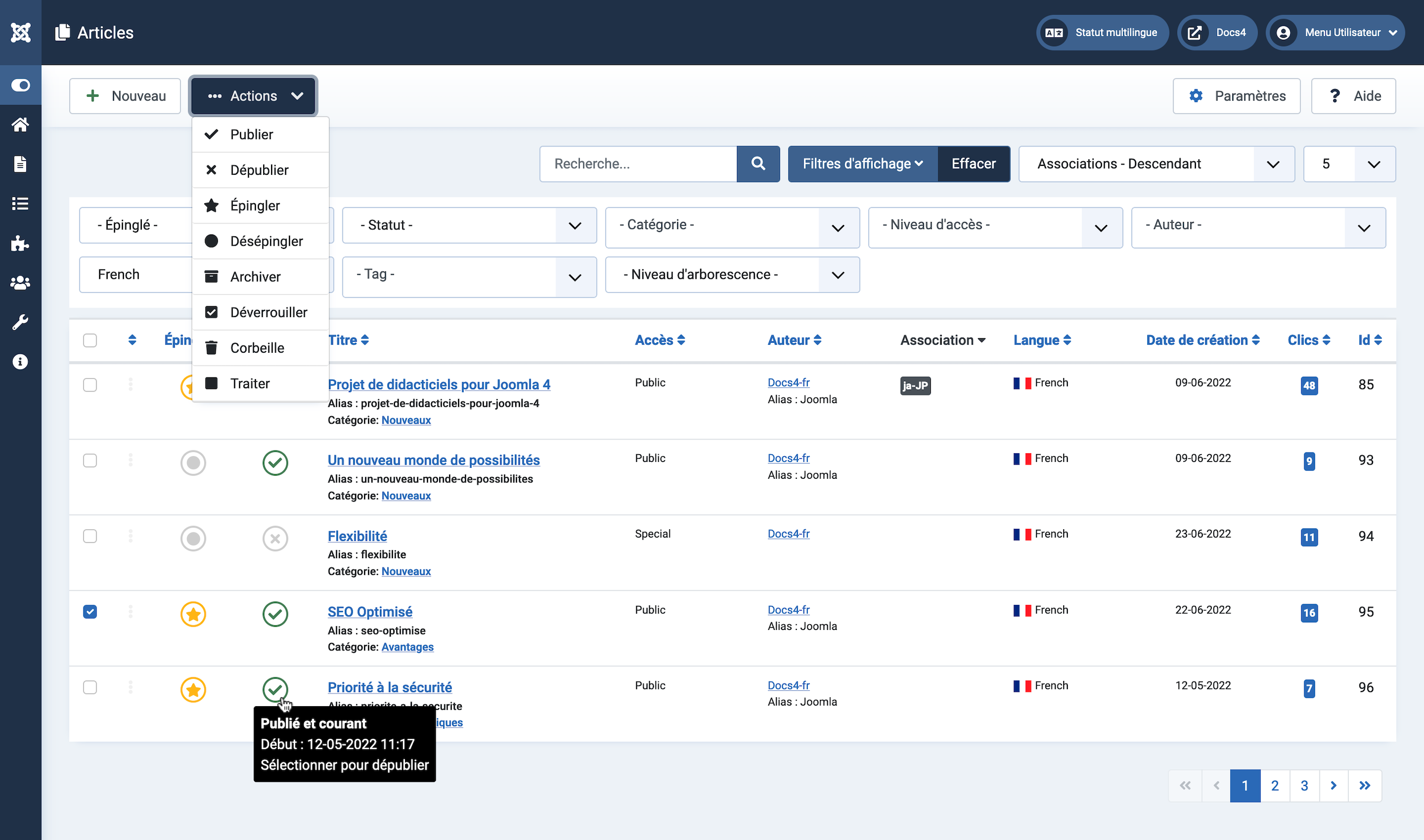Viewport: 1424px width, 840px height.
Task: Unpublish SEO Optimisé via status icon
Action: coord(275,614)
